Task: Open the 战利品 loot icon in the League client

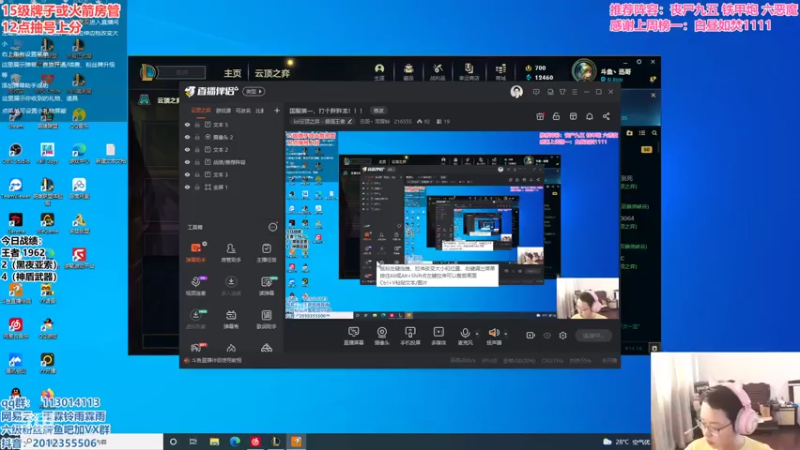Action: (438, 71)
